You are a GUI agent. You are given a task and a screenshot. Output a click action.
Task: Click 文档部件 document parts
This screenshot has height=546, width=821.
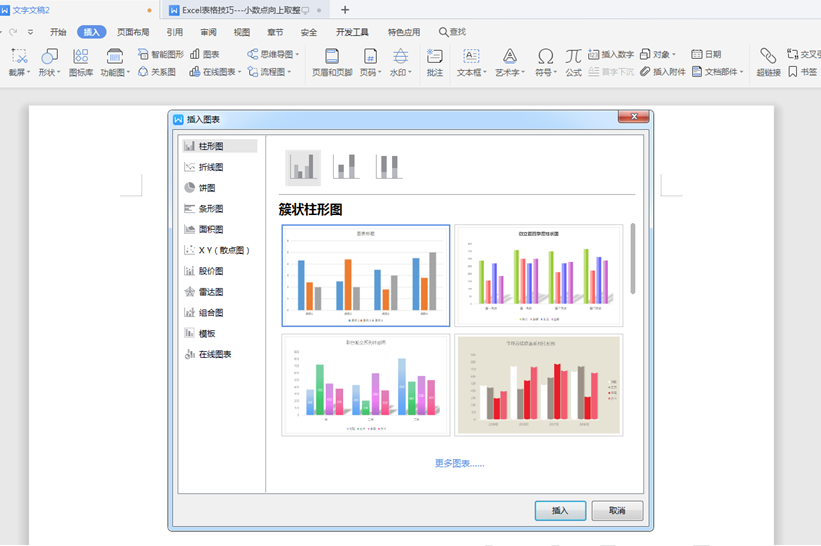717,72
